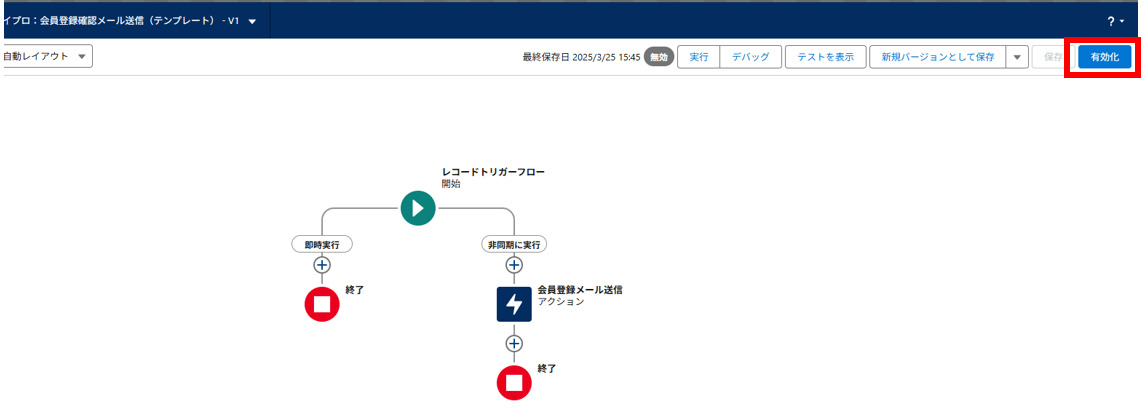The width and height of the screenshot is (1145, 420).
Task: Add element with plus below 会員登録メール送信 action
Action: pyautogui.click(x=514, y=343)
